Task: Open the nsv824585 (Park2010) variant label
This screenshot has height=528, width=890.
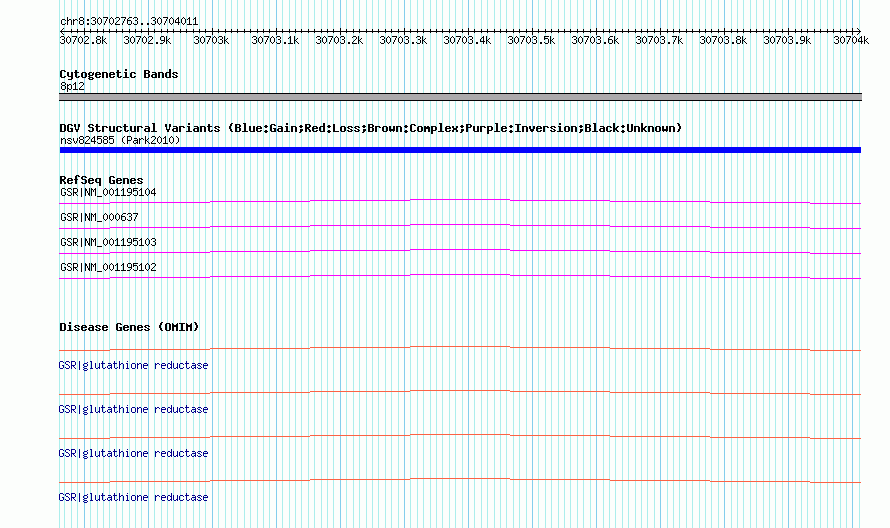Action: tap(120, 140)
